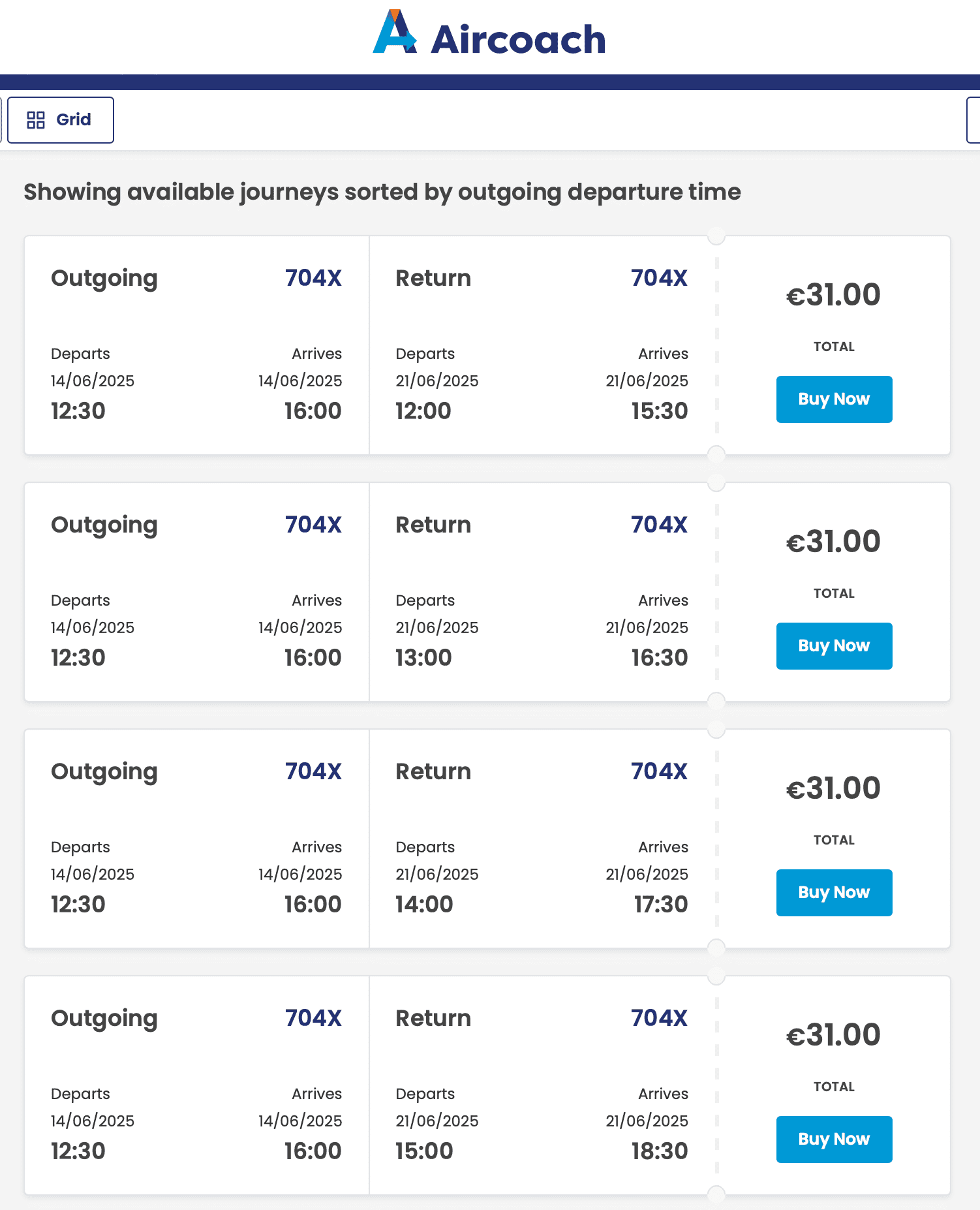Click 704X route on third return trip
The height and width of the screenshot is (1210, 980).
659,771
